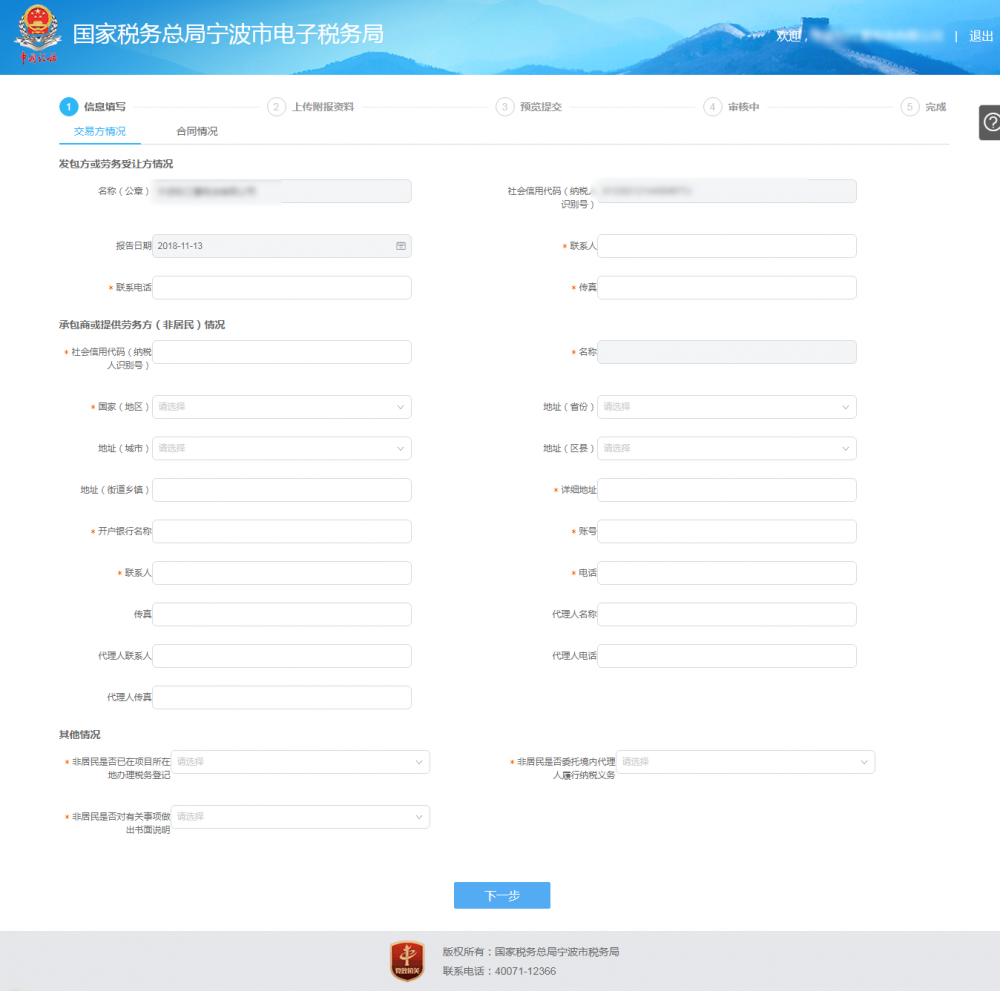Open the 国家（地区） country dropdown
The height and width of the screenshot is (991, 1000).
[281, 407]
